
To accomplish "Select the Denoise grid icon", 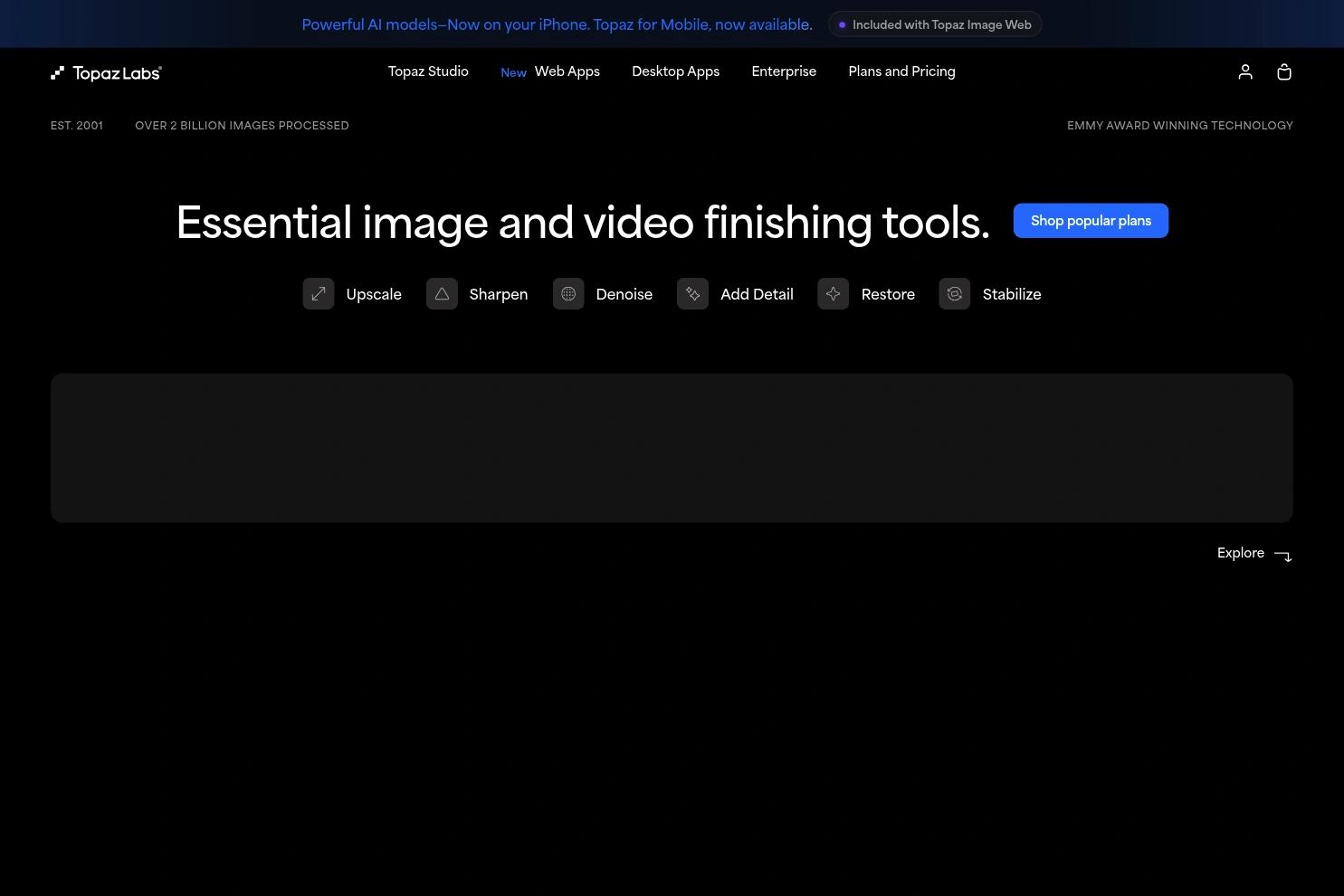I will pos(568,294).
